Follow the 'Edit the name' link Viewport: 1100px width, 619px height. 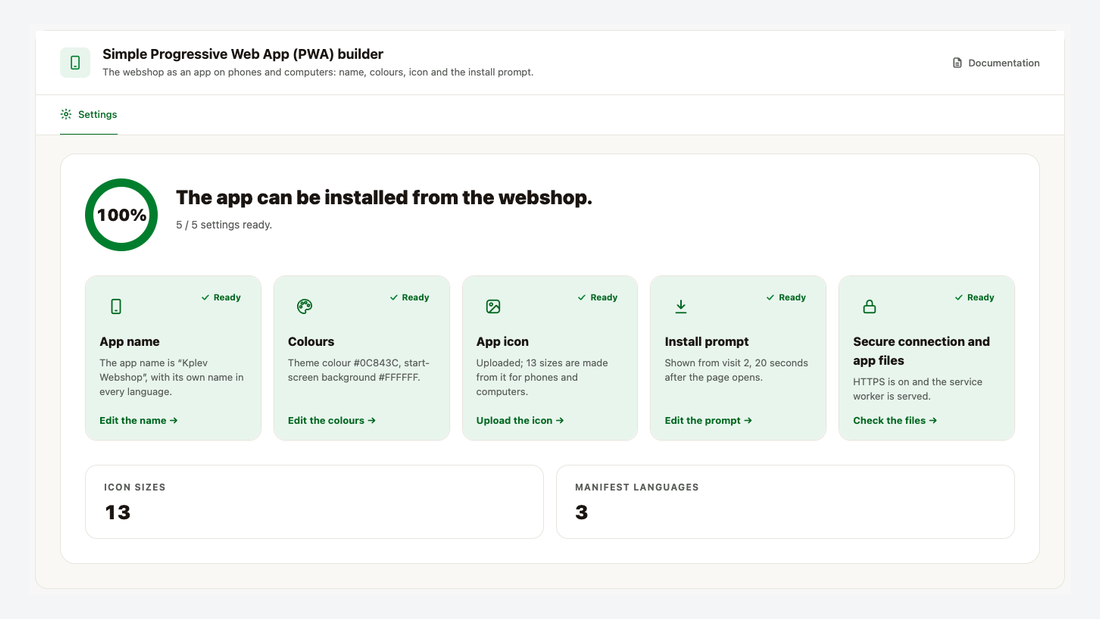[138, 420]
